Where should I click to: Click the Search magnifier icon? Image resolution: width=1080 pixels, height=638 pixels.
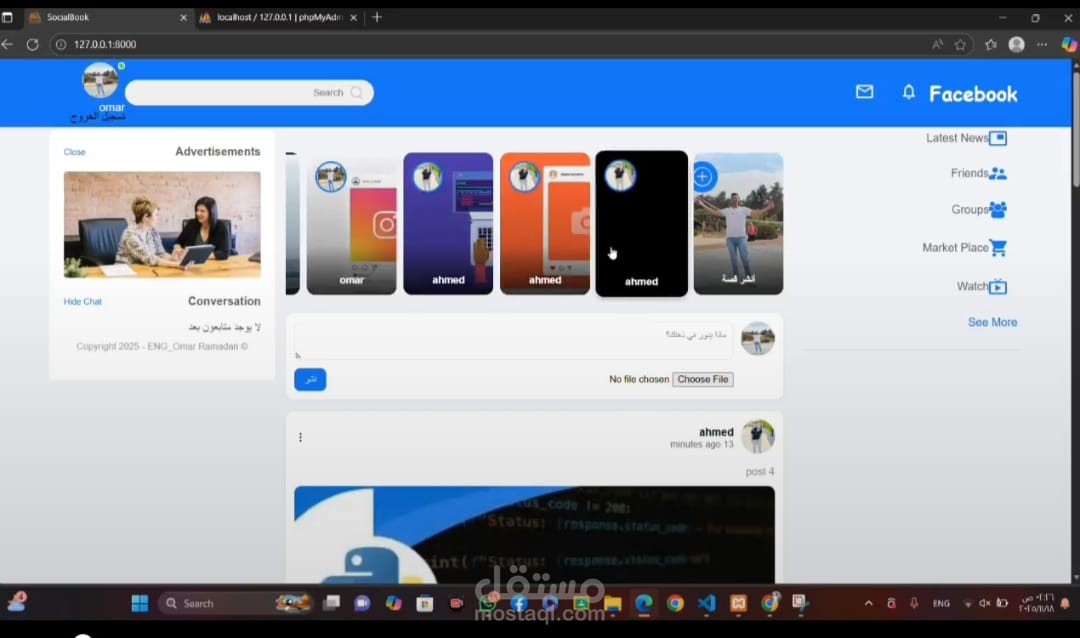click(x=358, y=92)
